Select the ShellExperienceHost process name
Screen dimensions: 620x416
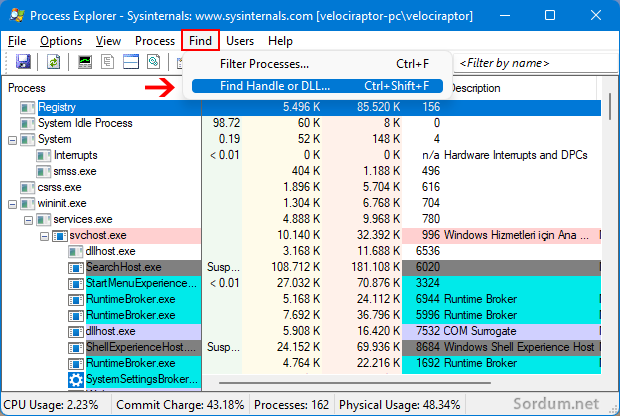pos(141,348)
